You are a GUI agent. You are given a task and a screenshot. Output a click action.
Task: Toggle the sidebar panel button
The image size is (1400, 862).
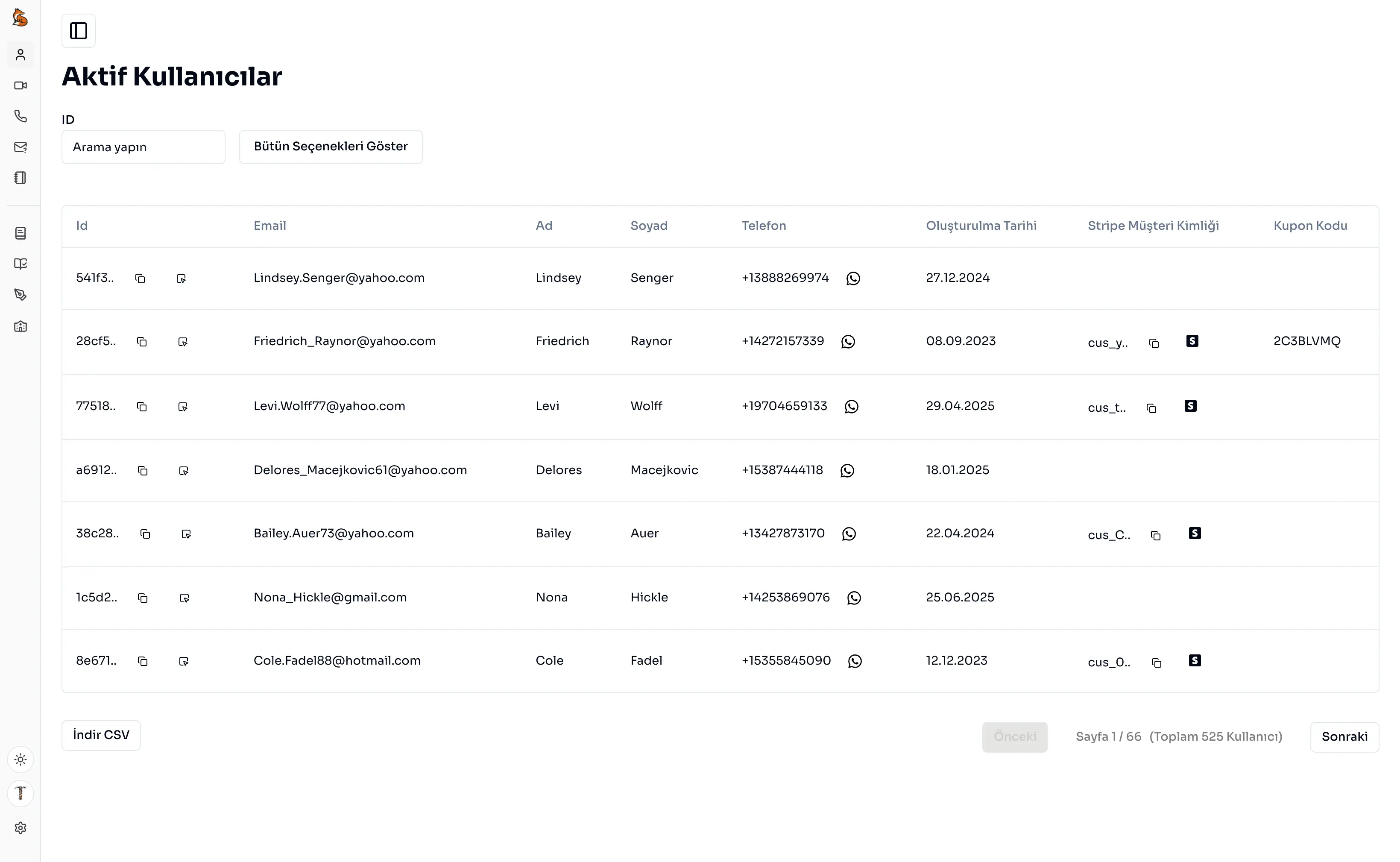(x=78, y=31)
